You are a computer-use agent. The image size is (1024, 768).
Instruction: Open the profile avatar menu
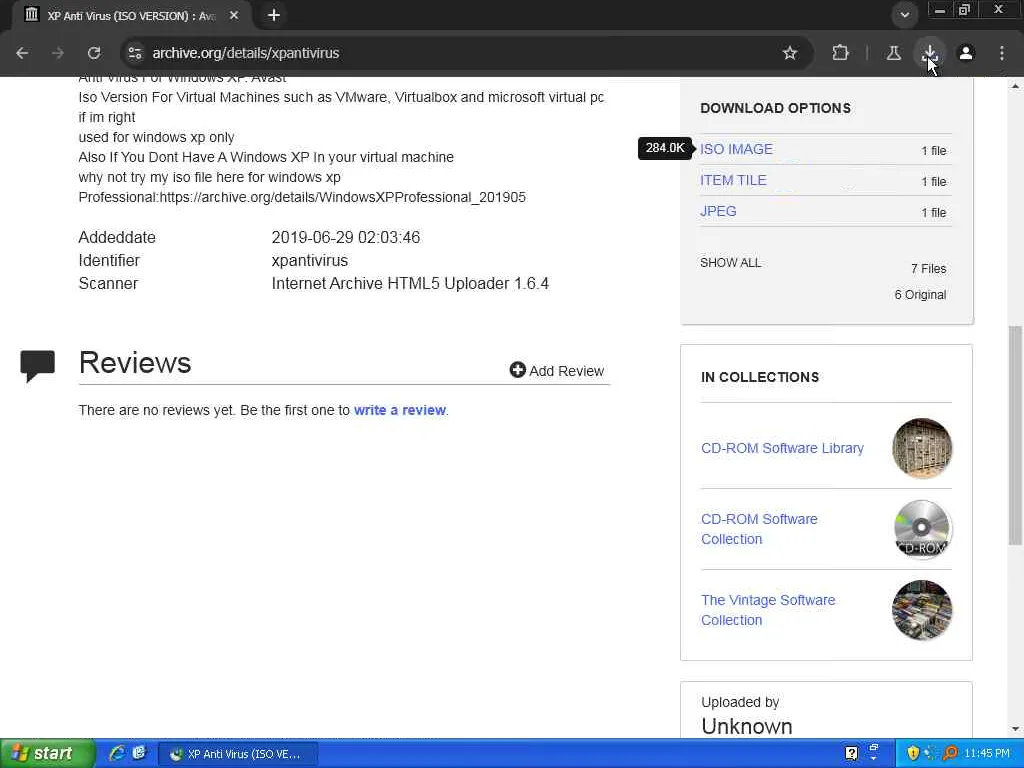966,53
